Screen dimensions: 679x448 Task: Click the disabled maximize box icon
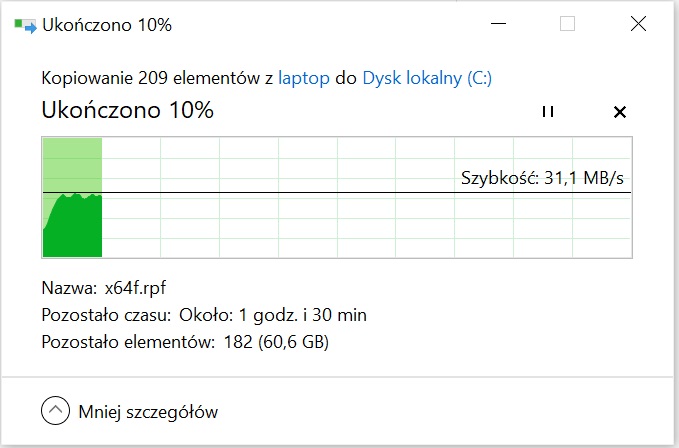point(567,24)
